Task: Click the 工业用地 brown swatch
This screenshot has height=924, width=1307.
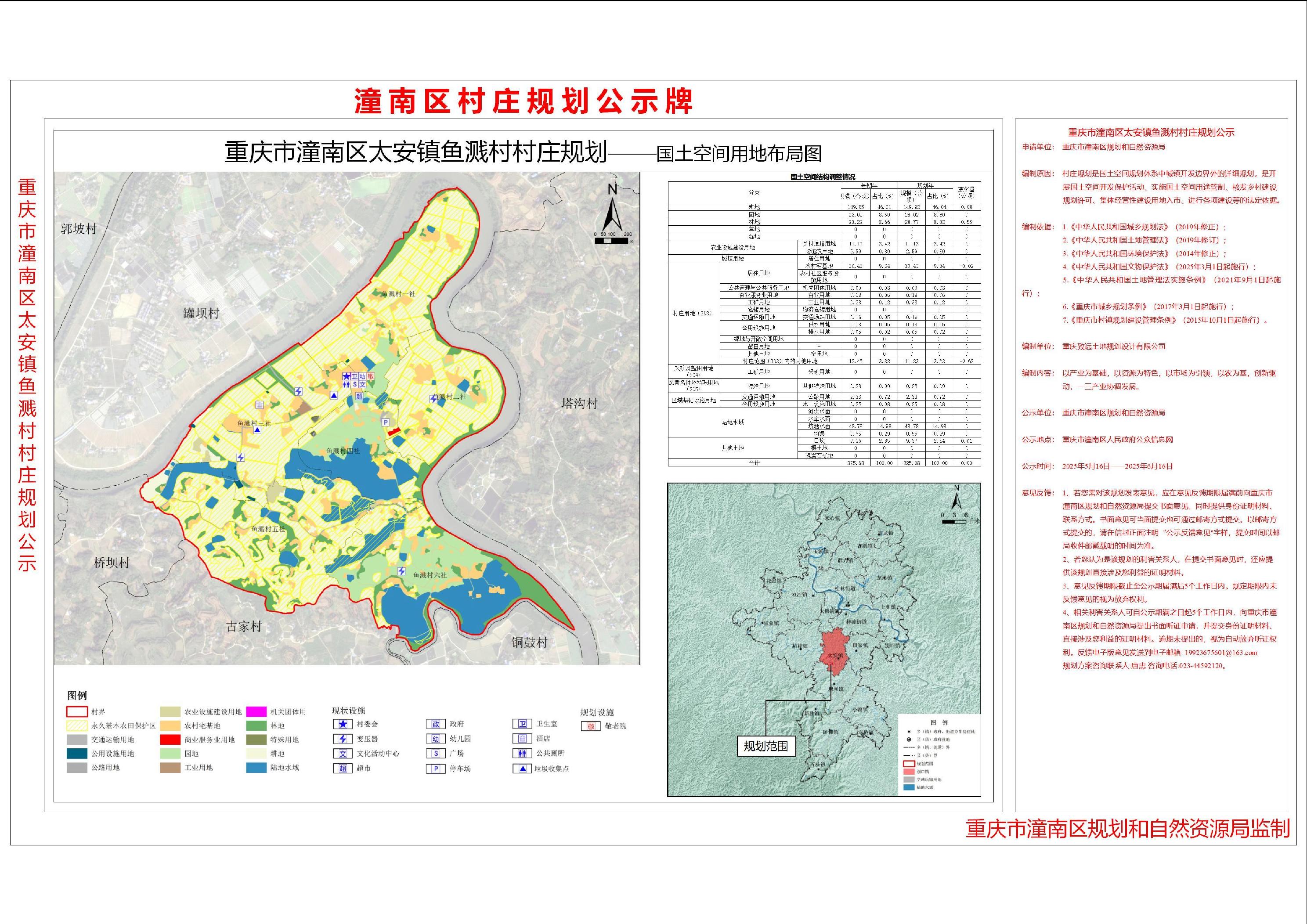Action: pos(170,767)
